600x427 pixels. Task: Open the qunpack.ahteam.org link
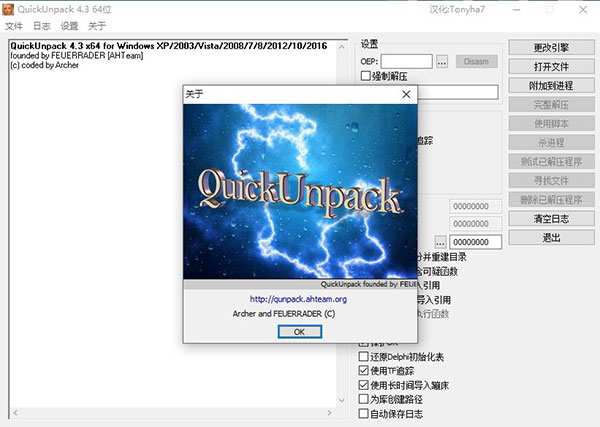click(x=298, y=299)
